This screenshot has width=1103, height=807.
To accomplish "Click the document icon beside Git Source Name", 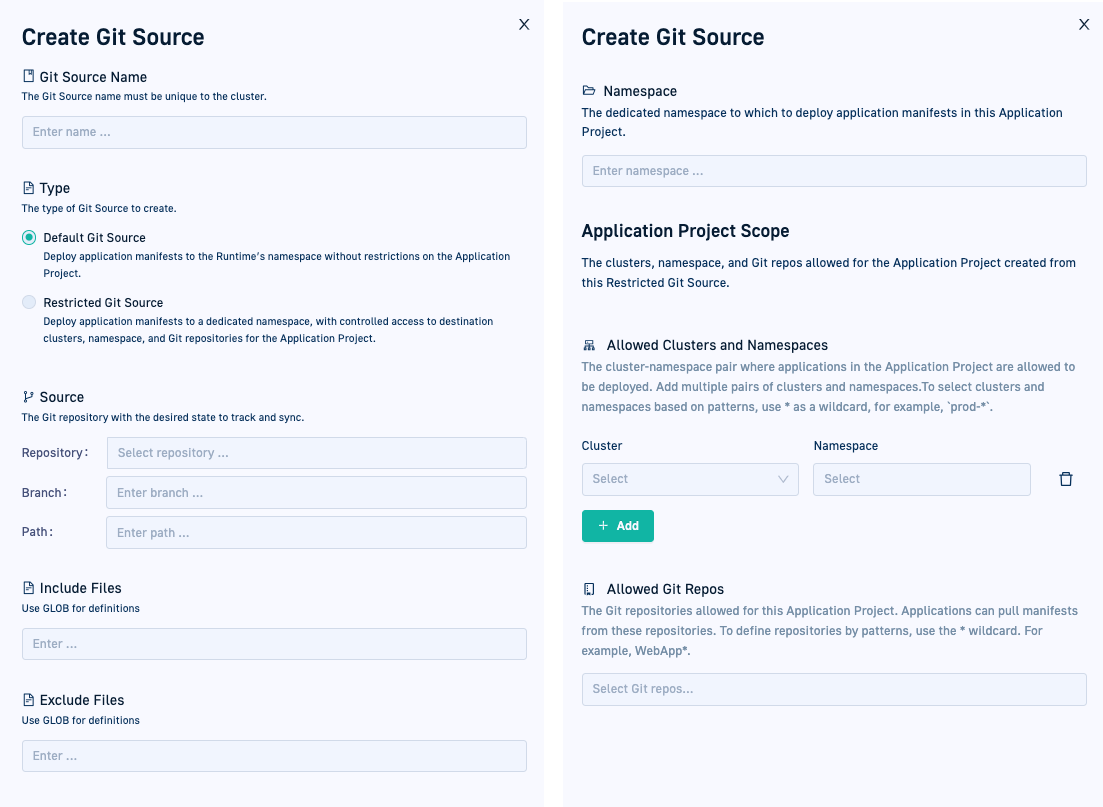I will click(x=28, y=77).
